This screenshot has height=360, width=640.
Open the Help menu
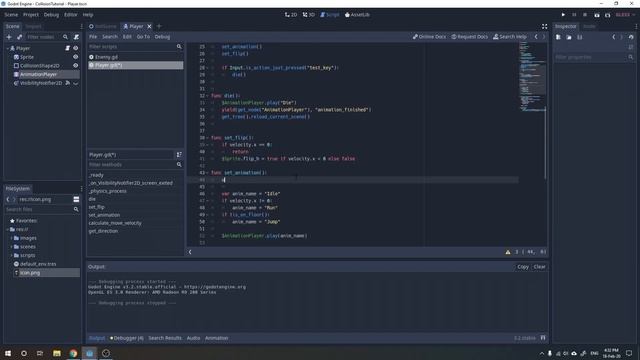coord(88,15)
